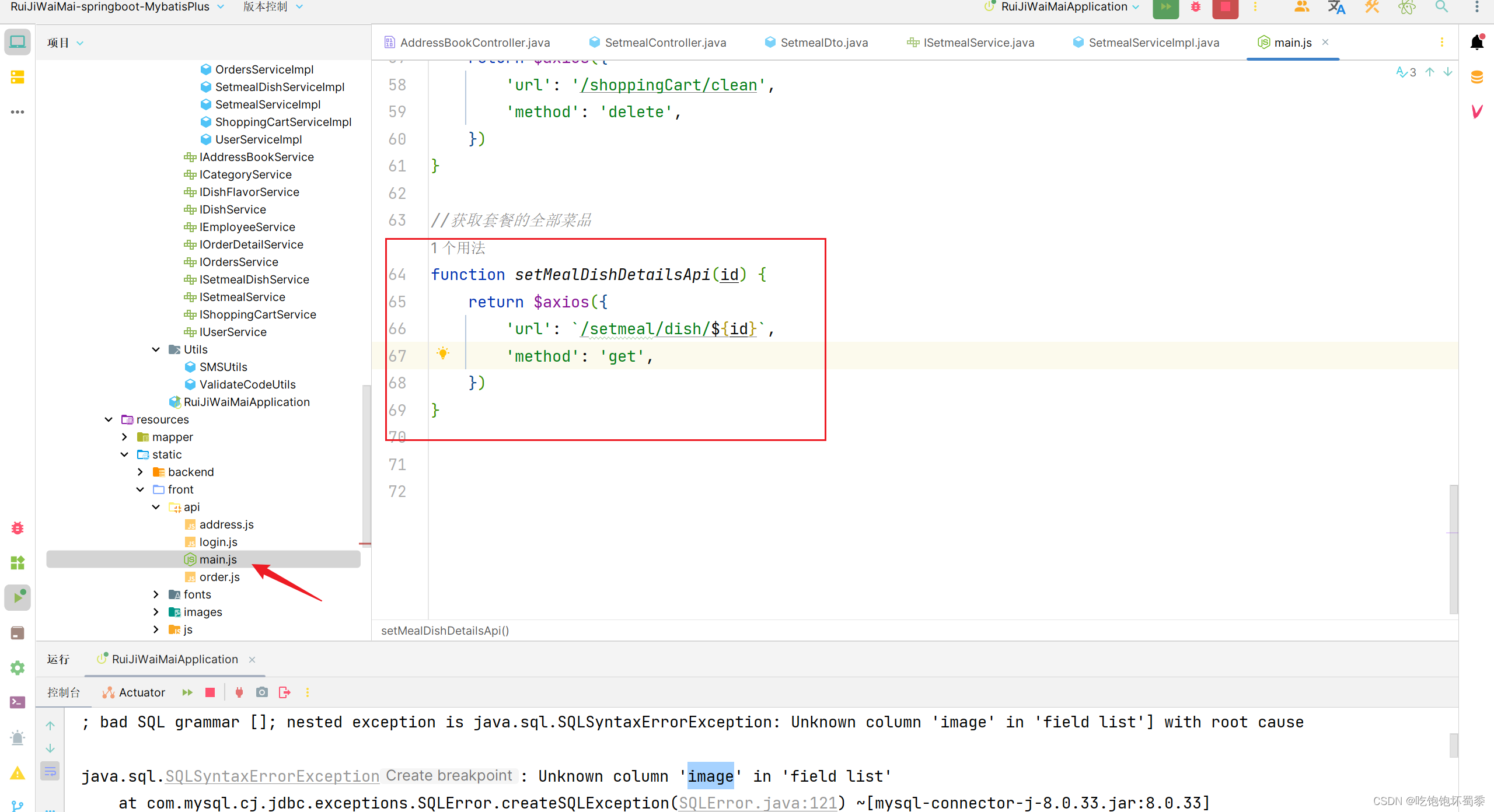Select the SetmealController.java tab

[660, 42]
